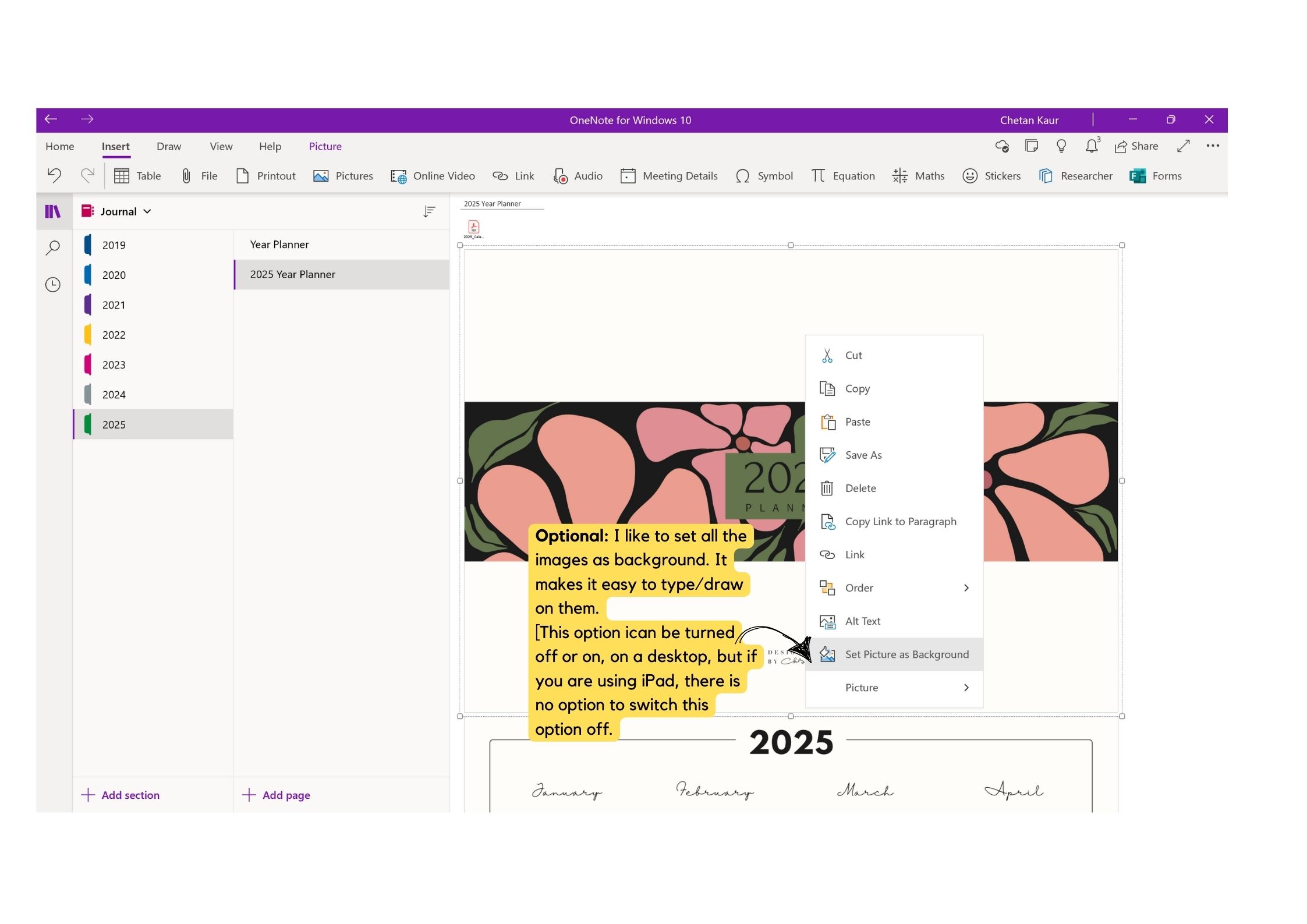This screenshot has width=1307, height=924.
Task: Insert Stickers into the page
Action: point(991,176)
